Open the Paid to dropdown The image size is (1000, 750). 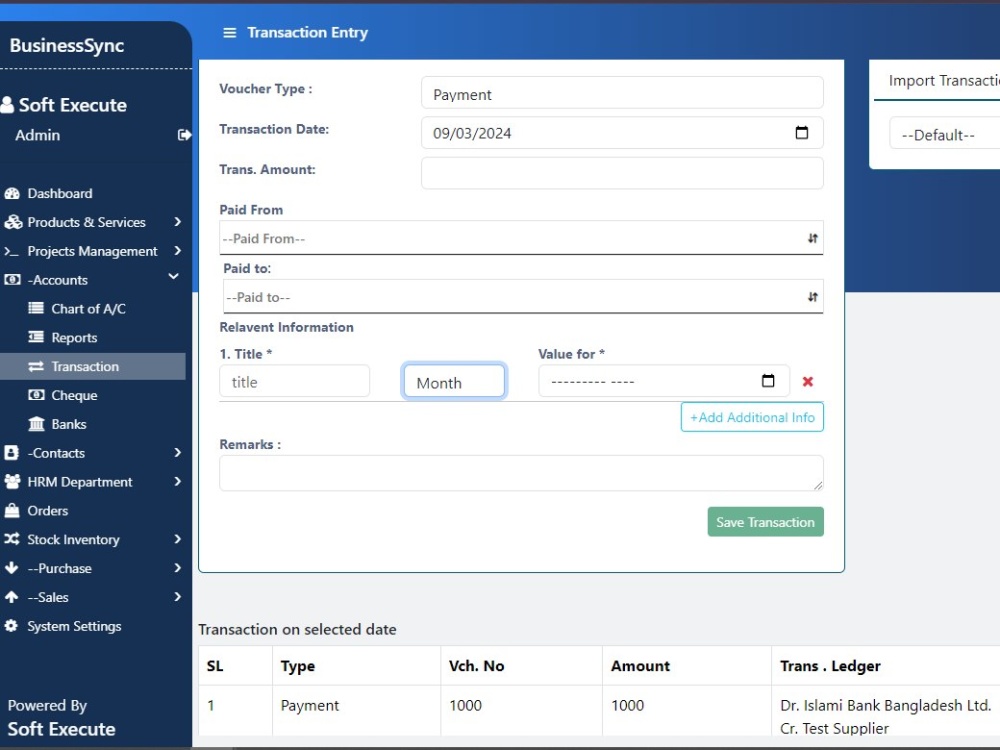point(523,297)
